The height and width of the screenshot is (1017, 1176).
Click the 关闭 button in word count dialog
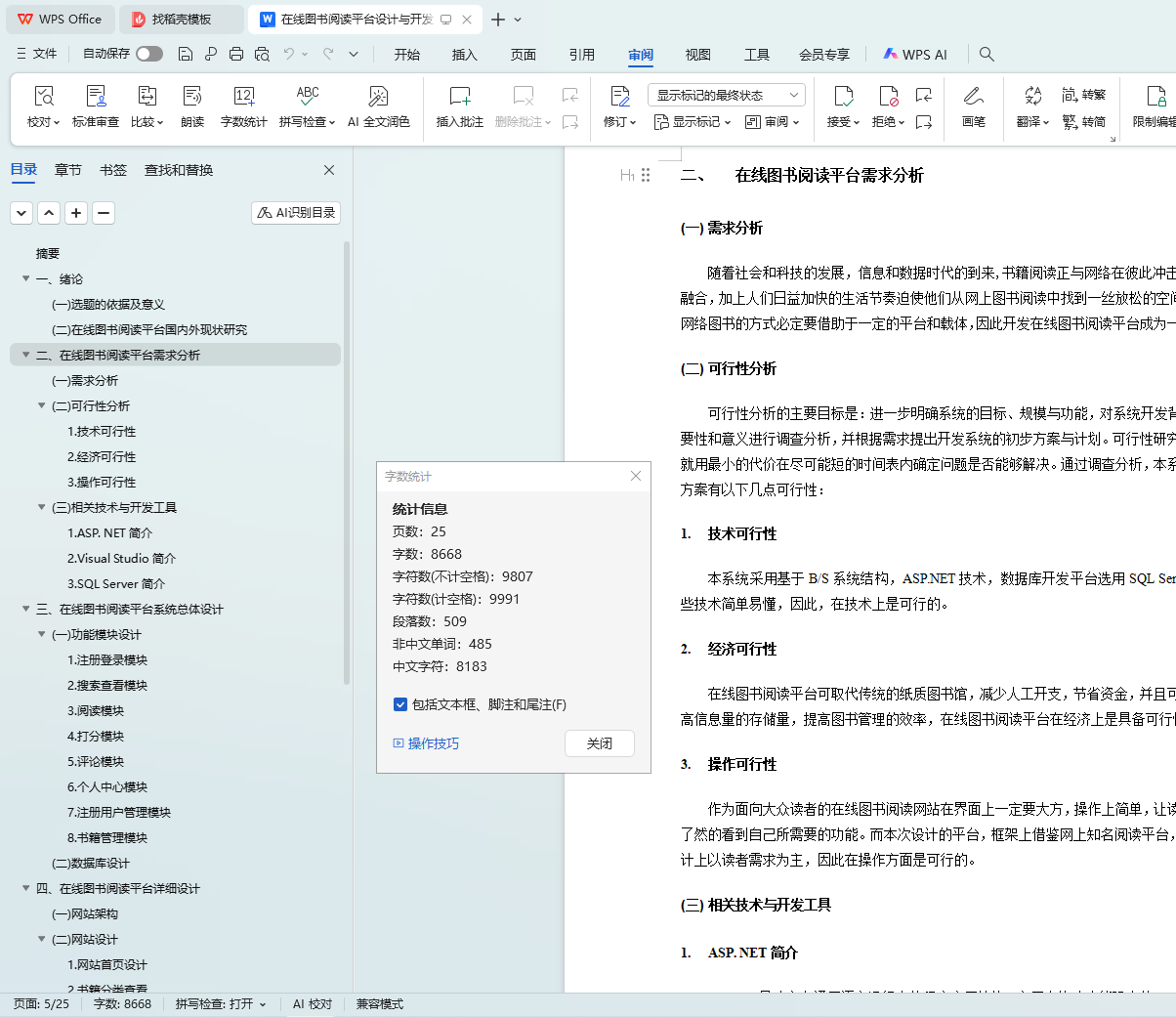pyautogui.click(x=599, y=743)
